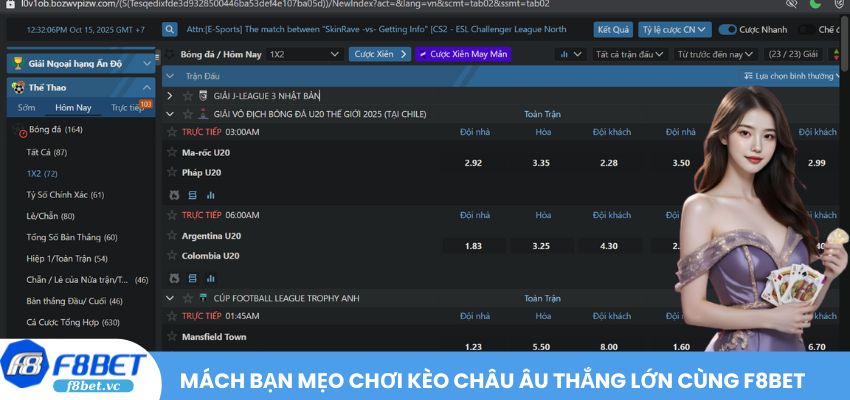Screen dimensions: 850x400
Task: Toggle the Chế độ switch at the top right
Action: point(806,30)
